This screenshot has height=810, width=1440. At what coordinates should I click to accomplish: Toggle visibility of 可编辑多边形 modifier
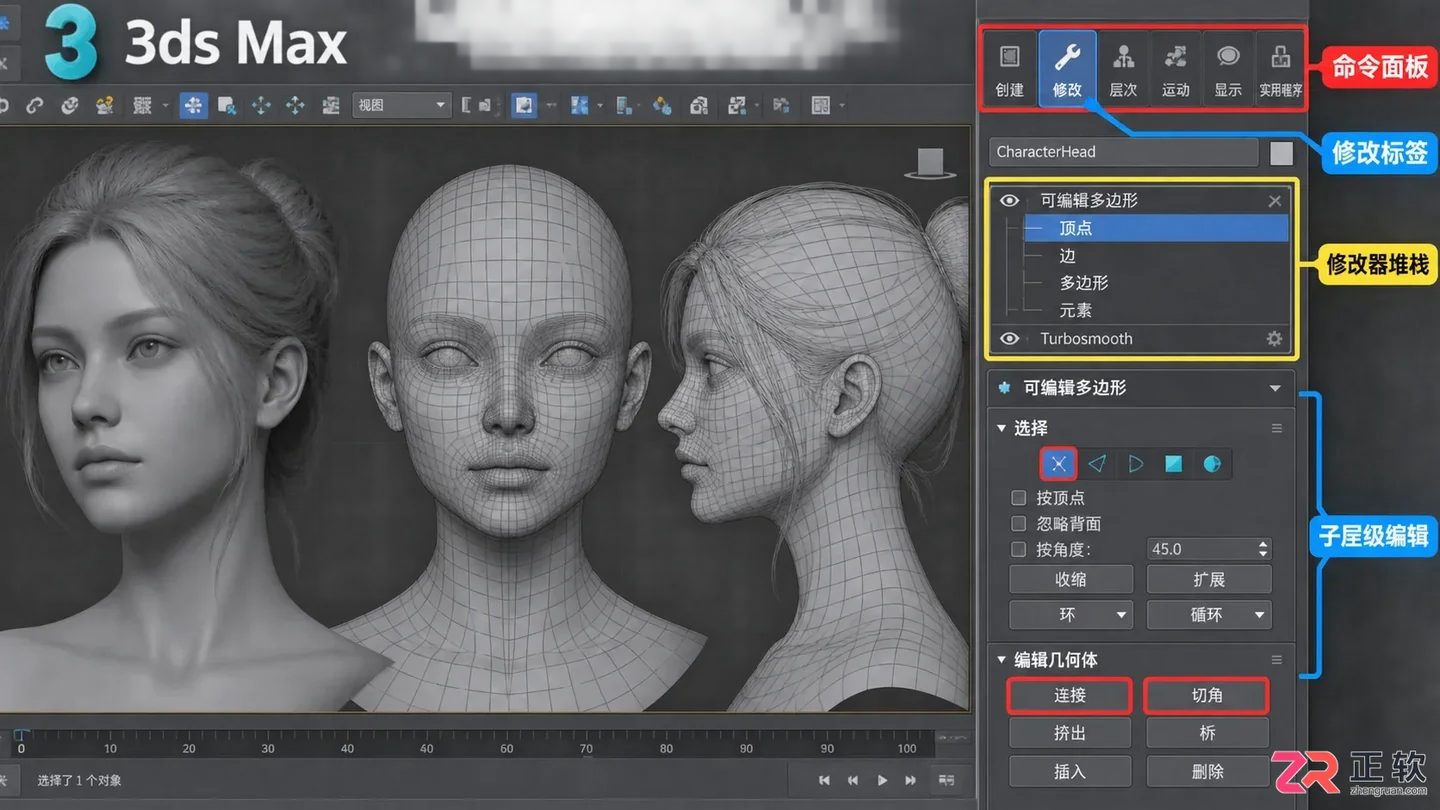click(x=1010, y=201)
